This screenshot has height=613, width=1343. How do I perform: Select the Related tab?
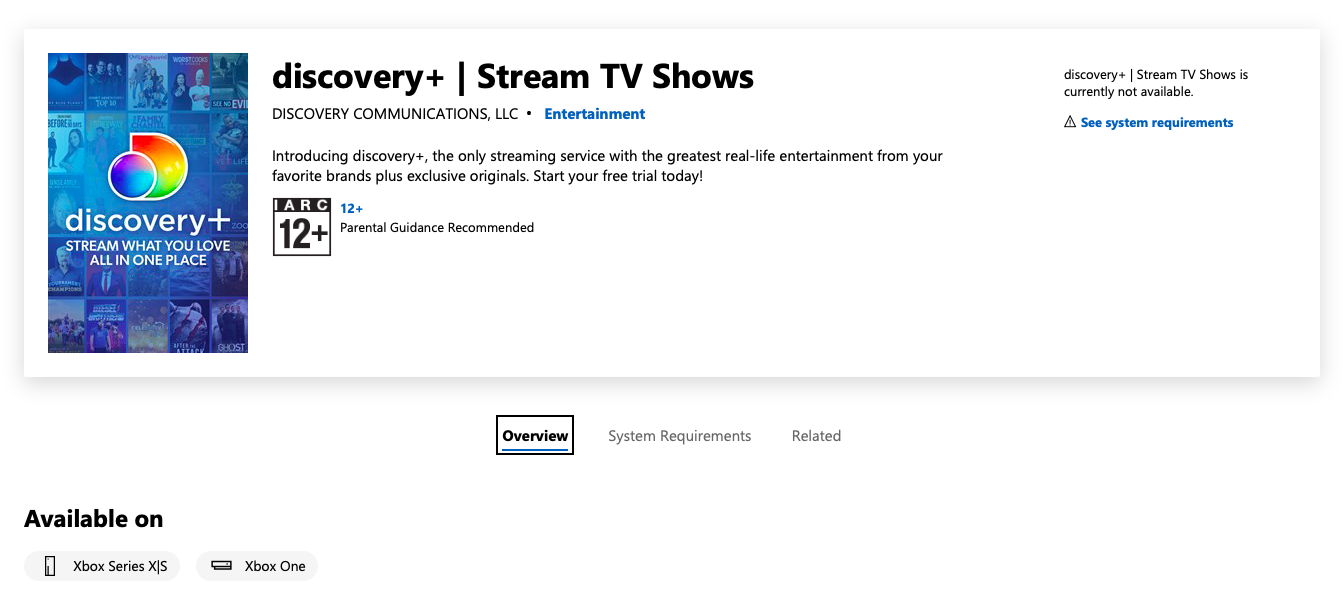816,436
